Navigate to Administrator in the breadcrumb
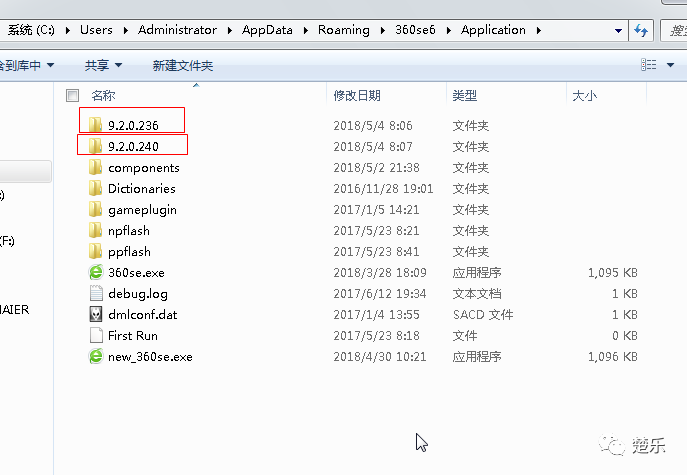The height and width of the screenshot is (475, 687). point(177,30)
